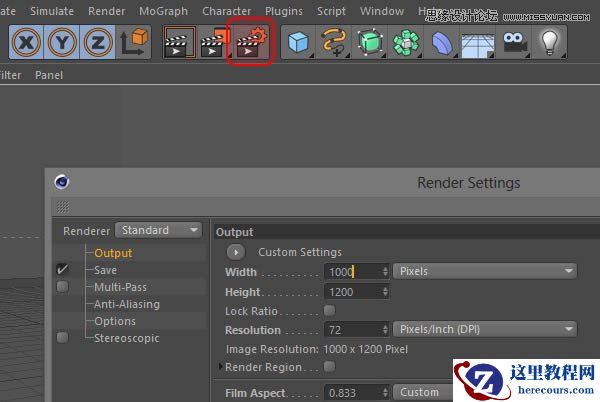600x402 pixels.
Task: Click the Cinema 4D logo in Render Settings
Action: (62, 182)
